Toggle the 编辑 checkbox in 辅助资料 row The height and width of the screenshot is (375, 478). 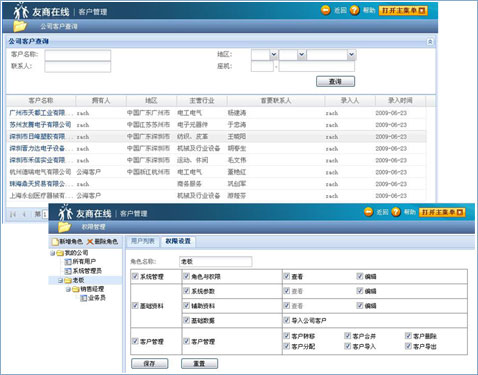pos(360,305)
